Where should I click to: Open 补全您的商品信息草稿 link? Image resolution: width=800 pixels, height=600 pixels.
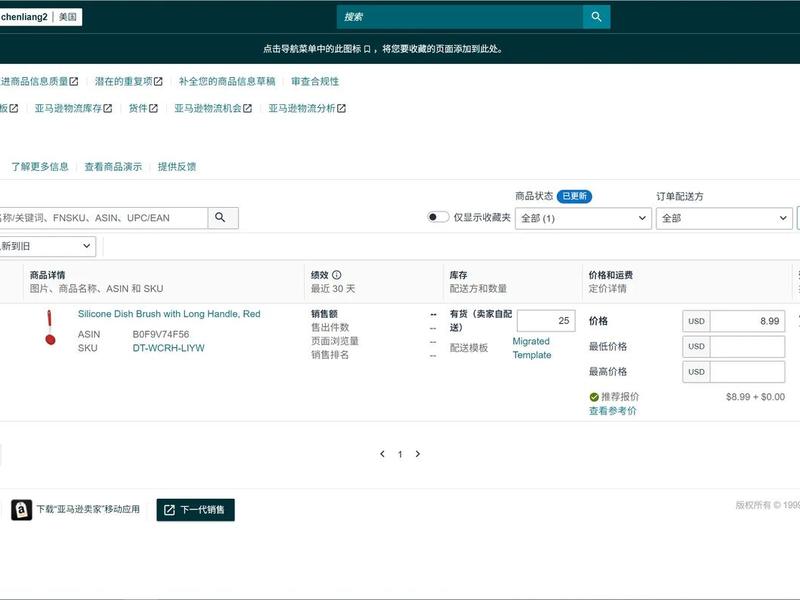click(x=227, y=82)
